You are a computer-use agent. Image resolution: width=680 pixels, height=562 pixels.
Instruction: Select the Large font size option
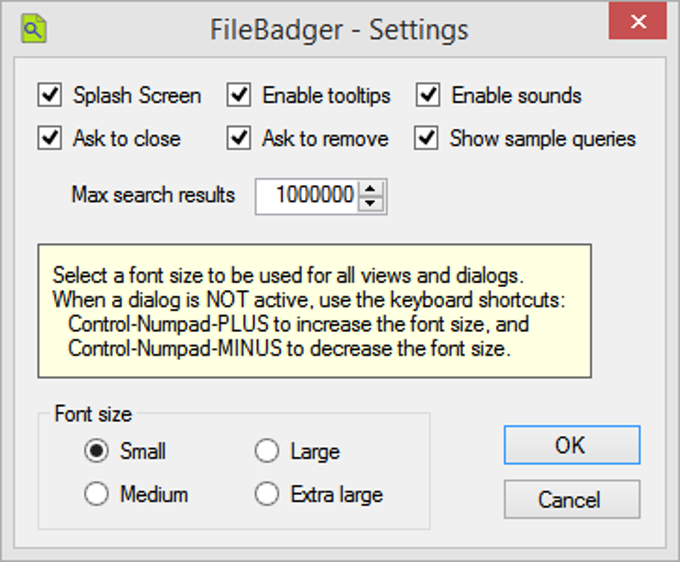click(266, 451)
